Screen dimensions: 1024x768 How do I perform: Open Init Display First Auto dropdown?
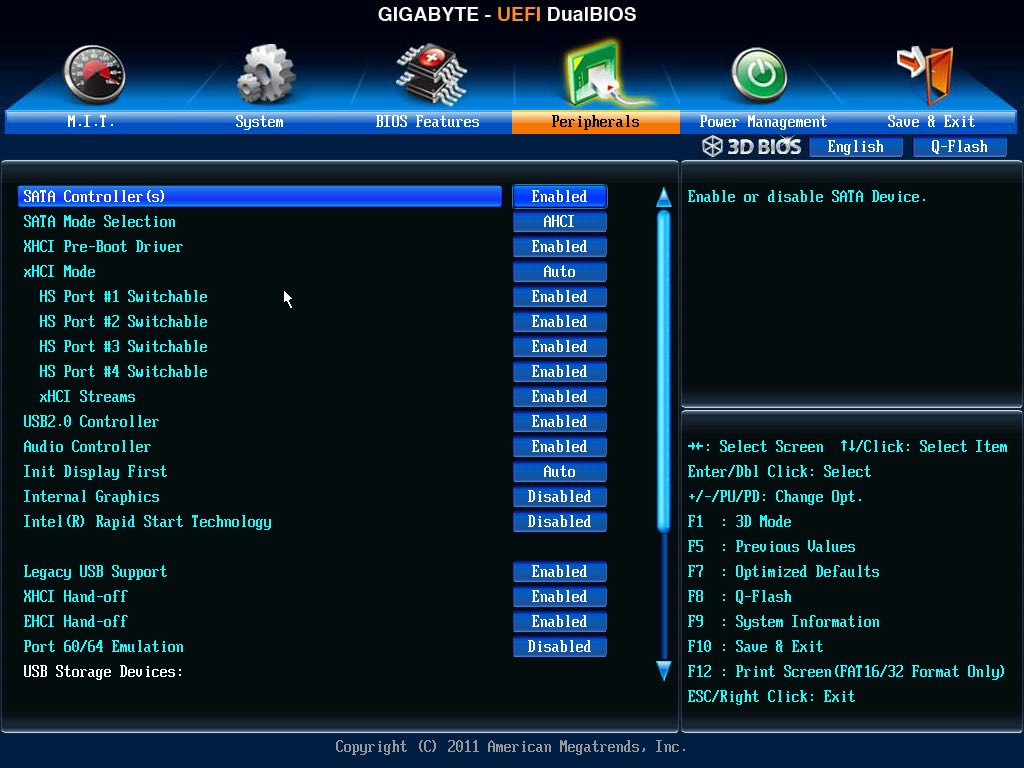560,472
